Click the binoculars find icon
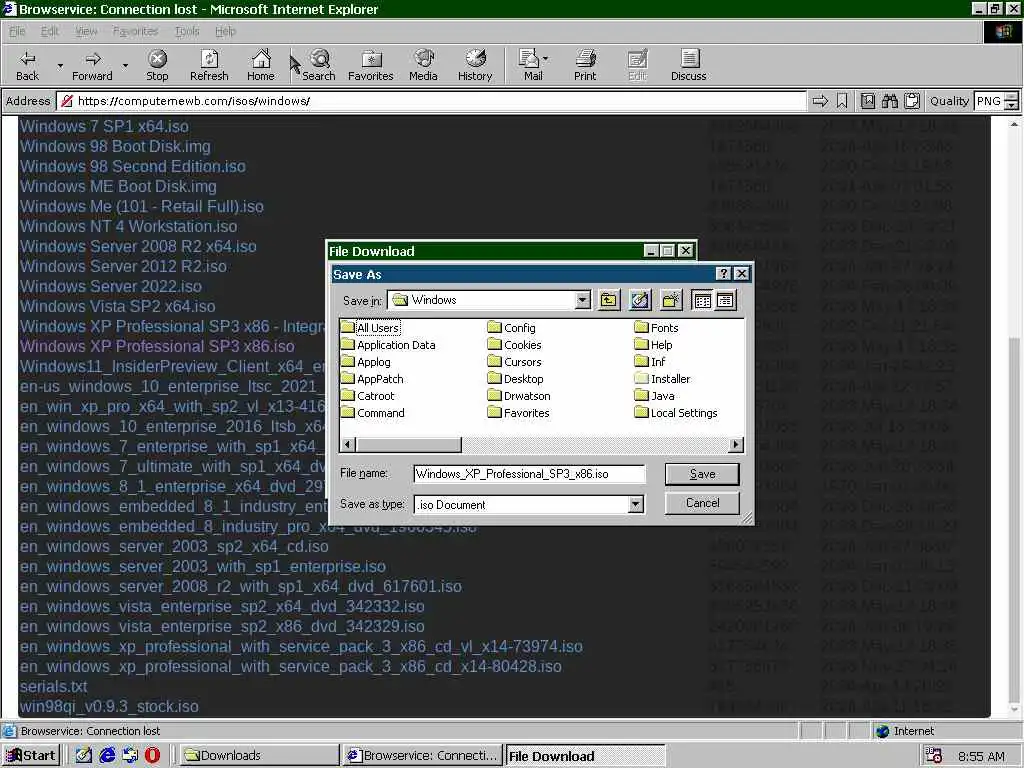Image resolution: width=1024 pixels, height=768 pixels. (x=889, y=101)
